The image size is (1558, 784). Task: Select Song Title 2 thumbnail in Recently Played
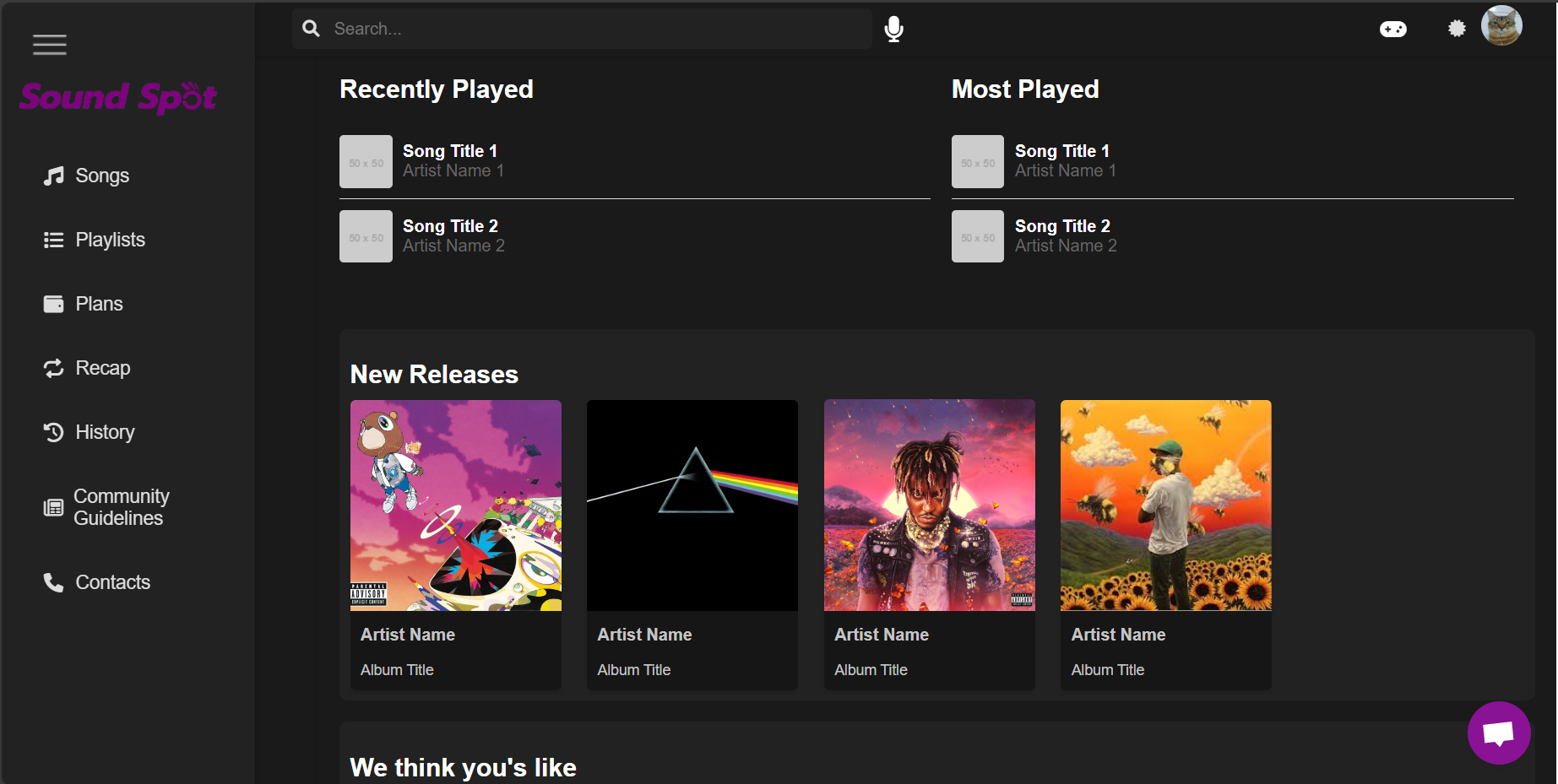click(366, 236)
